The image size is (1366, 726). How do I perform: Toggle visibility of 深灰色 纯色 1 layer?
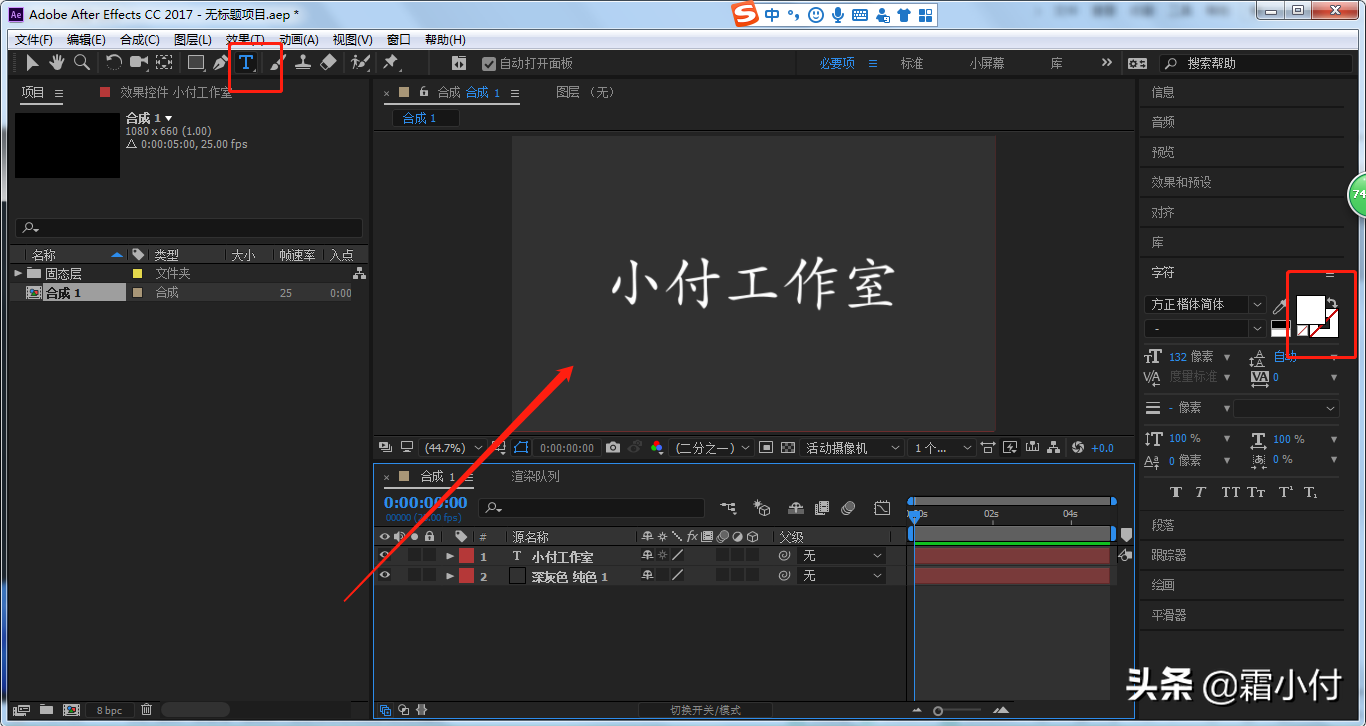tap(385, 576)
